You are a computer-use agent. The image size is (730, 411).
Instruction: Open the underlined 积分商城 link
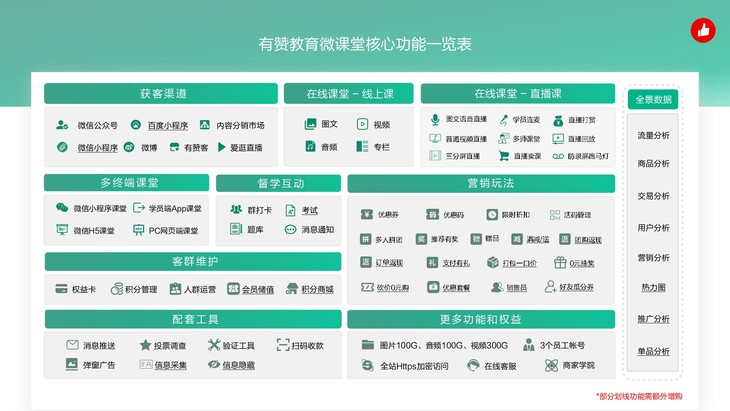[318, 289]
